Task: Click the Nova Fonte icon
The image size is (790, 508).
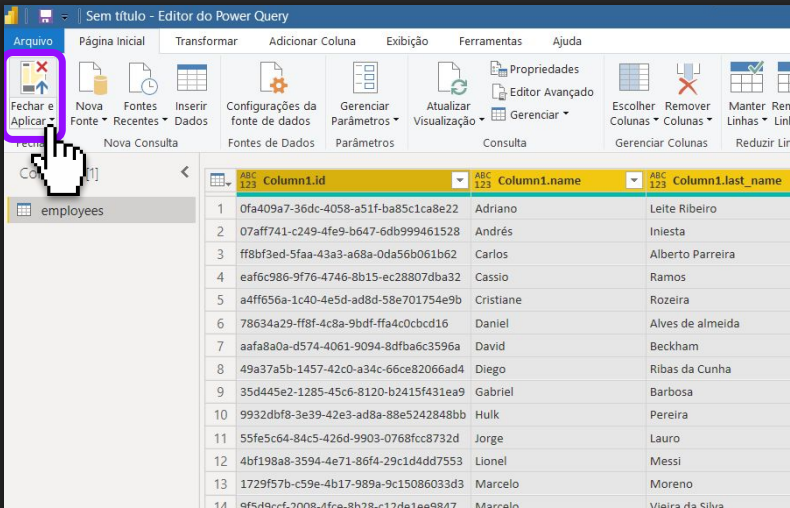Action: coord(93,78)
